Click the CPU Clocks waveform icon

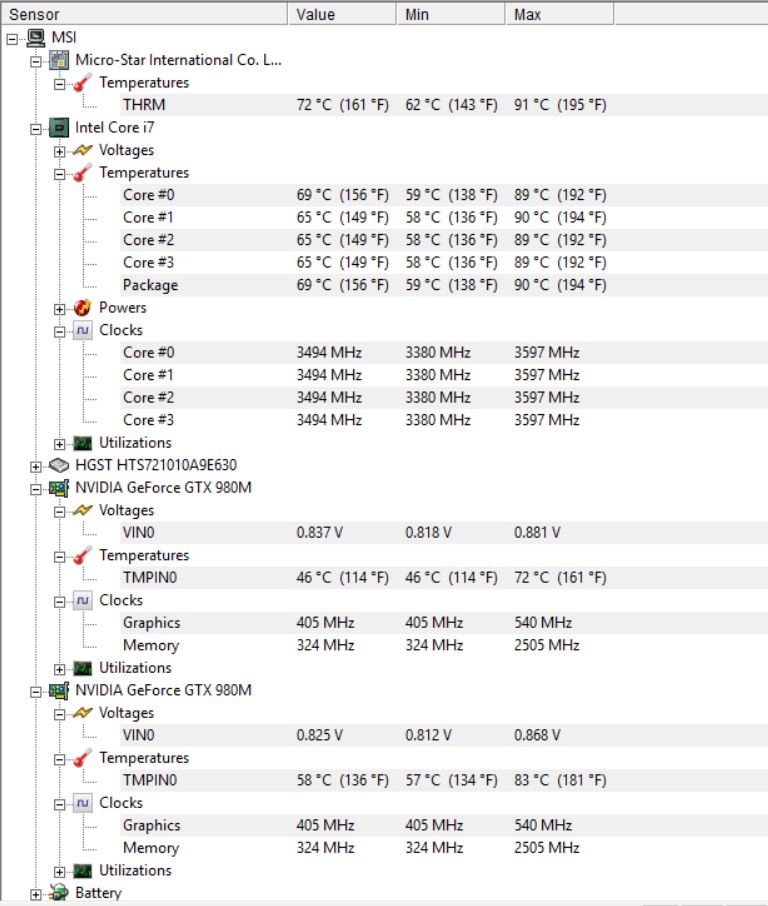83,331
